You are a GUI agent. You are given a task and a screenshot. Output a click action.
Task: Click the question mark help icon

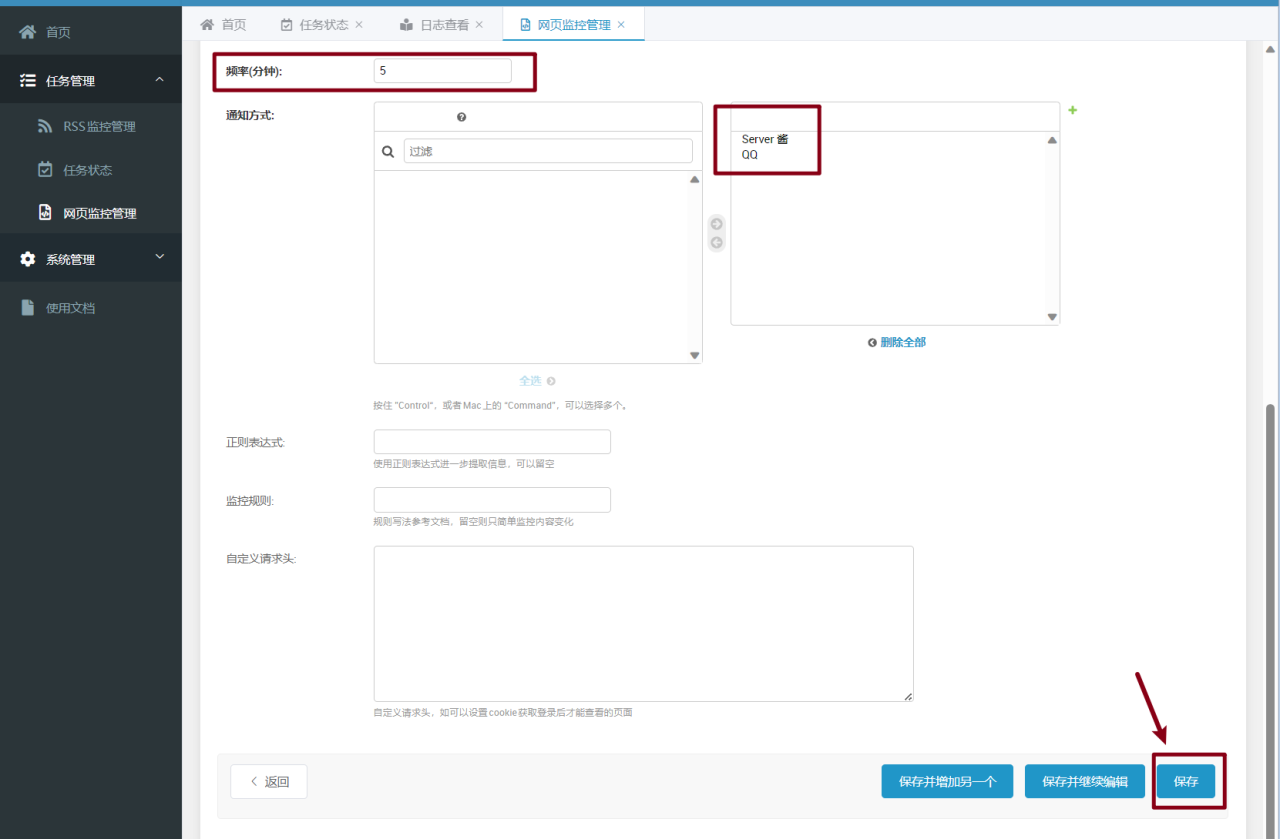point(461,117)
